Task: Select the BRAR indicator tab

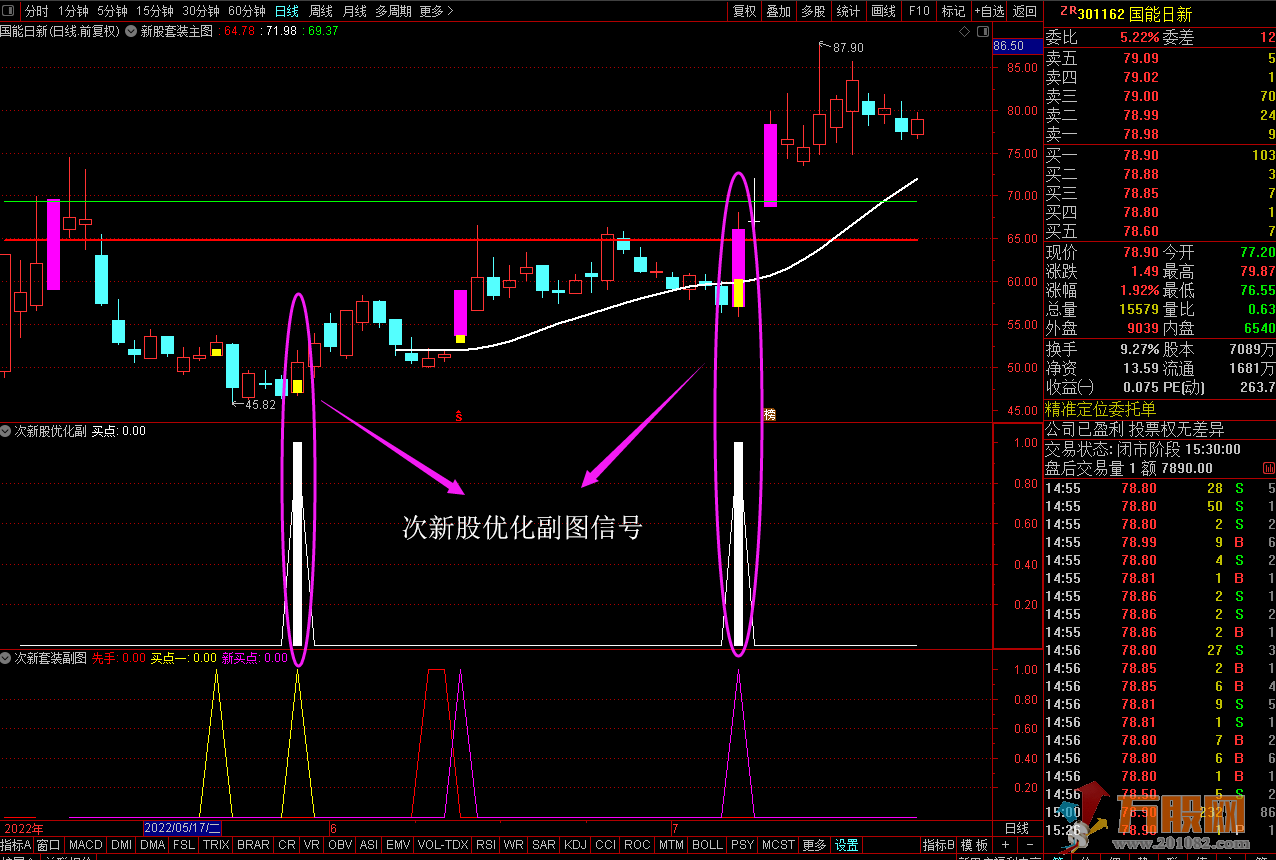Action: pyautogui.click(x=253, y=845)
